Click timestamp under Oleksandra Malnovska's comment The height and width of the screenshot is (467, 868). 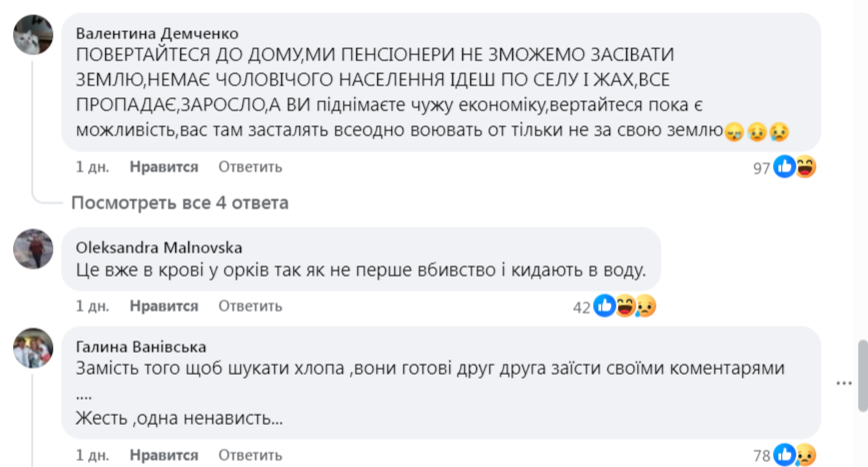pos(92,306)
